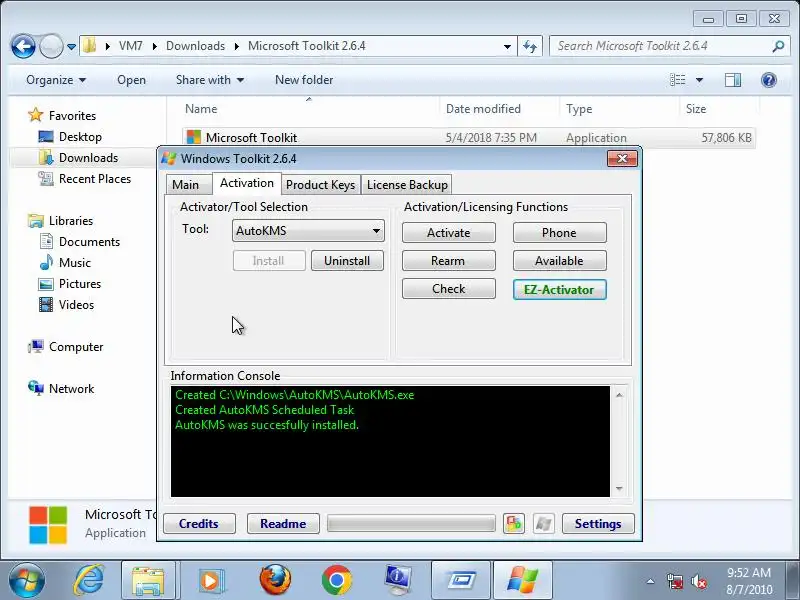Open the recent pages dropdown arrow
The height and width of the screenshot is (600, 800).
71,46
